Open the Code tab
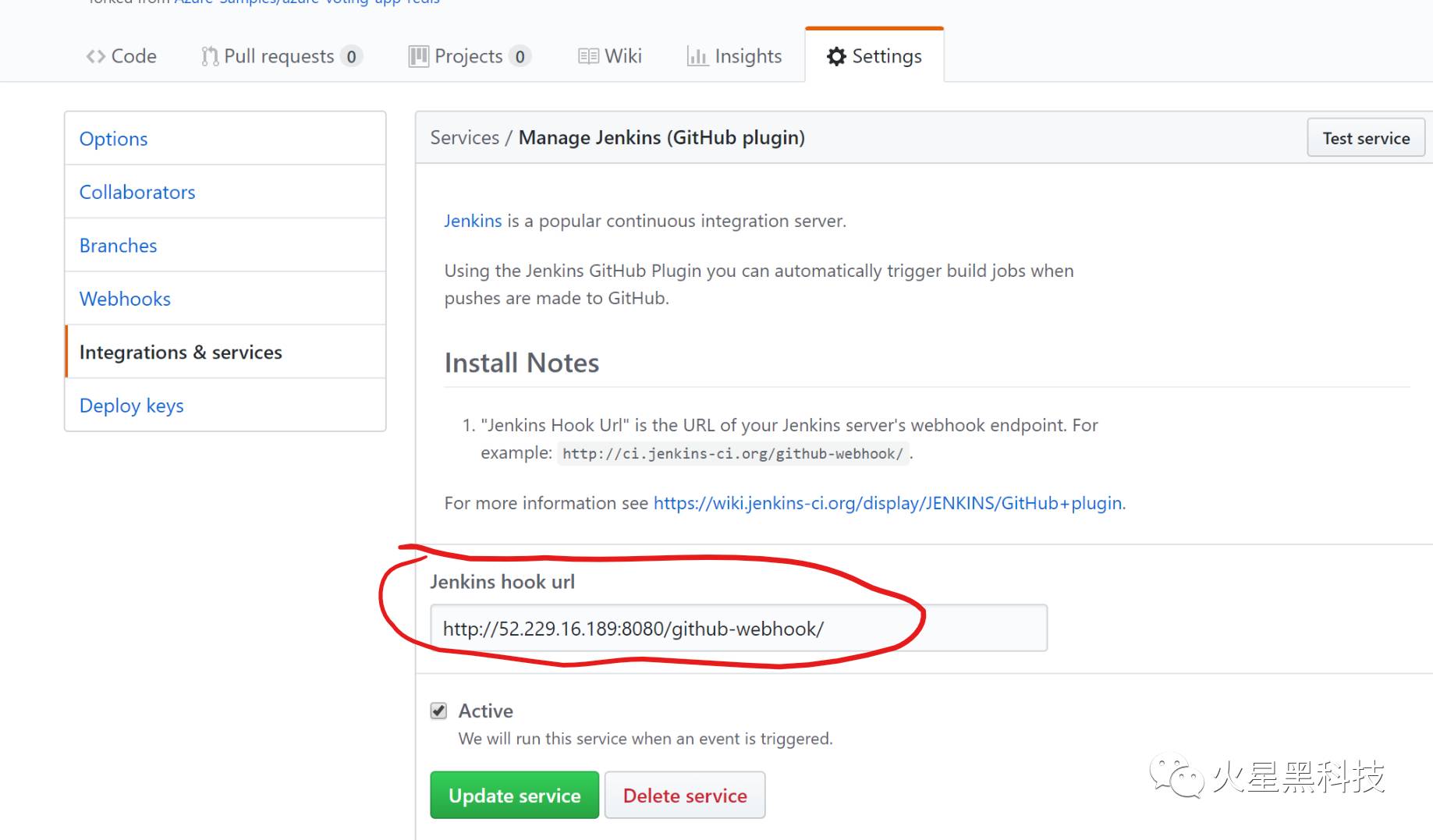This screenshot has width=1433, height=840. pos(121,56)
